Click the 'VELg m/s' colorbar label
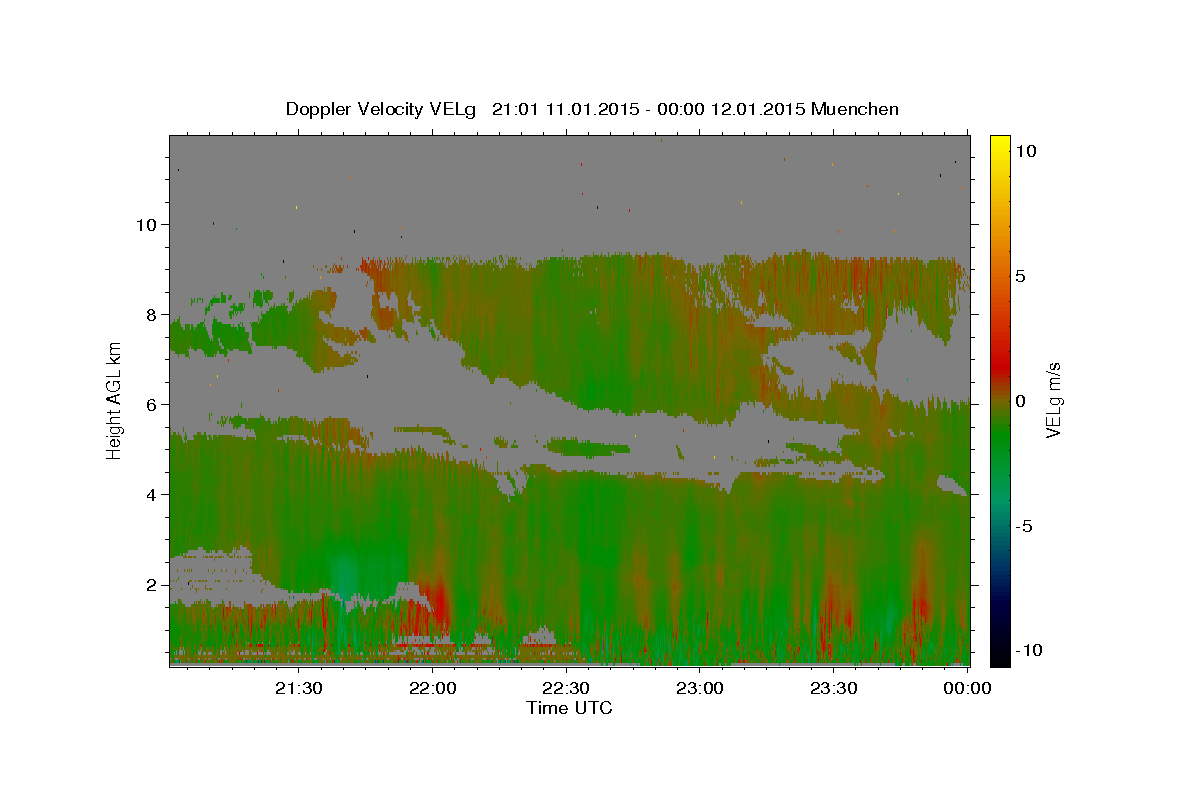1200x800 pixels. (x=1053, y=401)
